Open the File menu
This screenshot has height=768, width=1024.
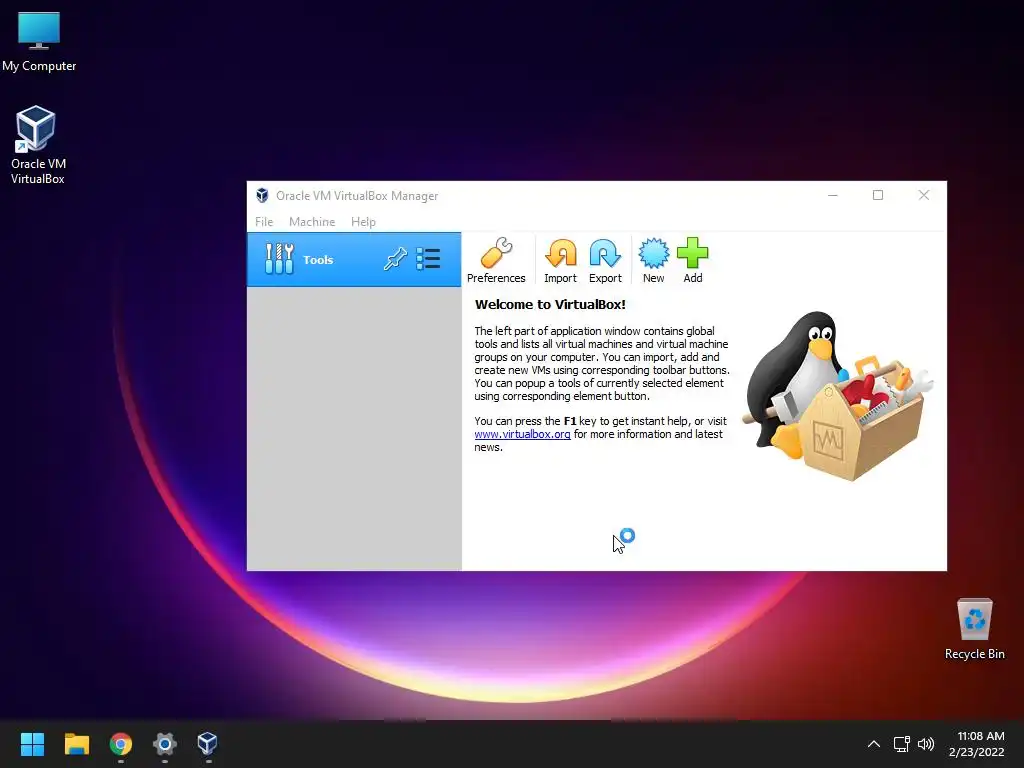[x=264, y=222]
